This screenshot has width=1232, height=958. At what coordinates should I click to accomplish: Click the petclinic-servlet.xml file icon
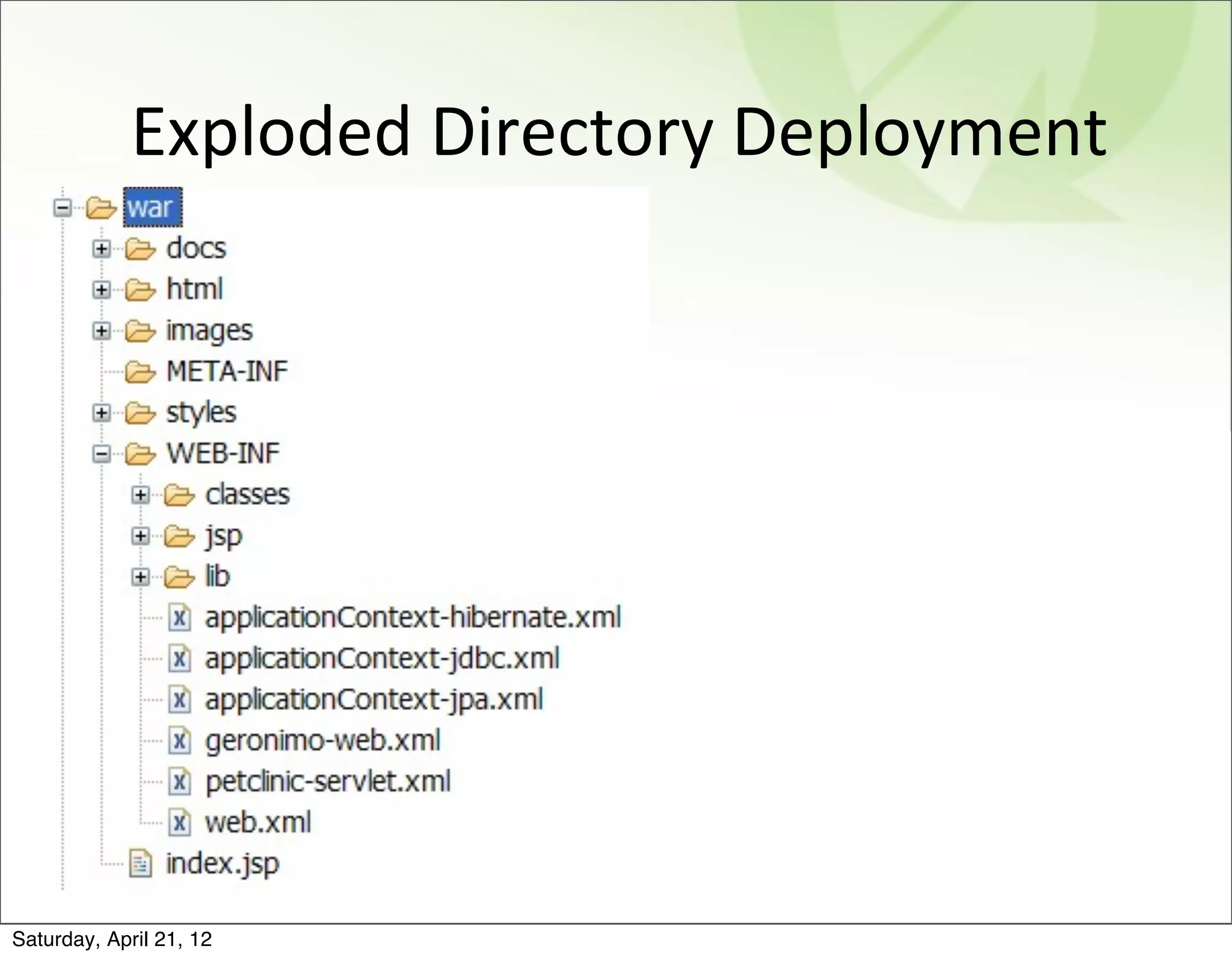tap(179, 782)
